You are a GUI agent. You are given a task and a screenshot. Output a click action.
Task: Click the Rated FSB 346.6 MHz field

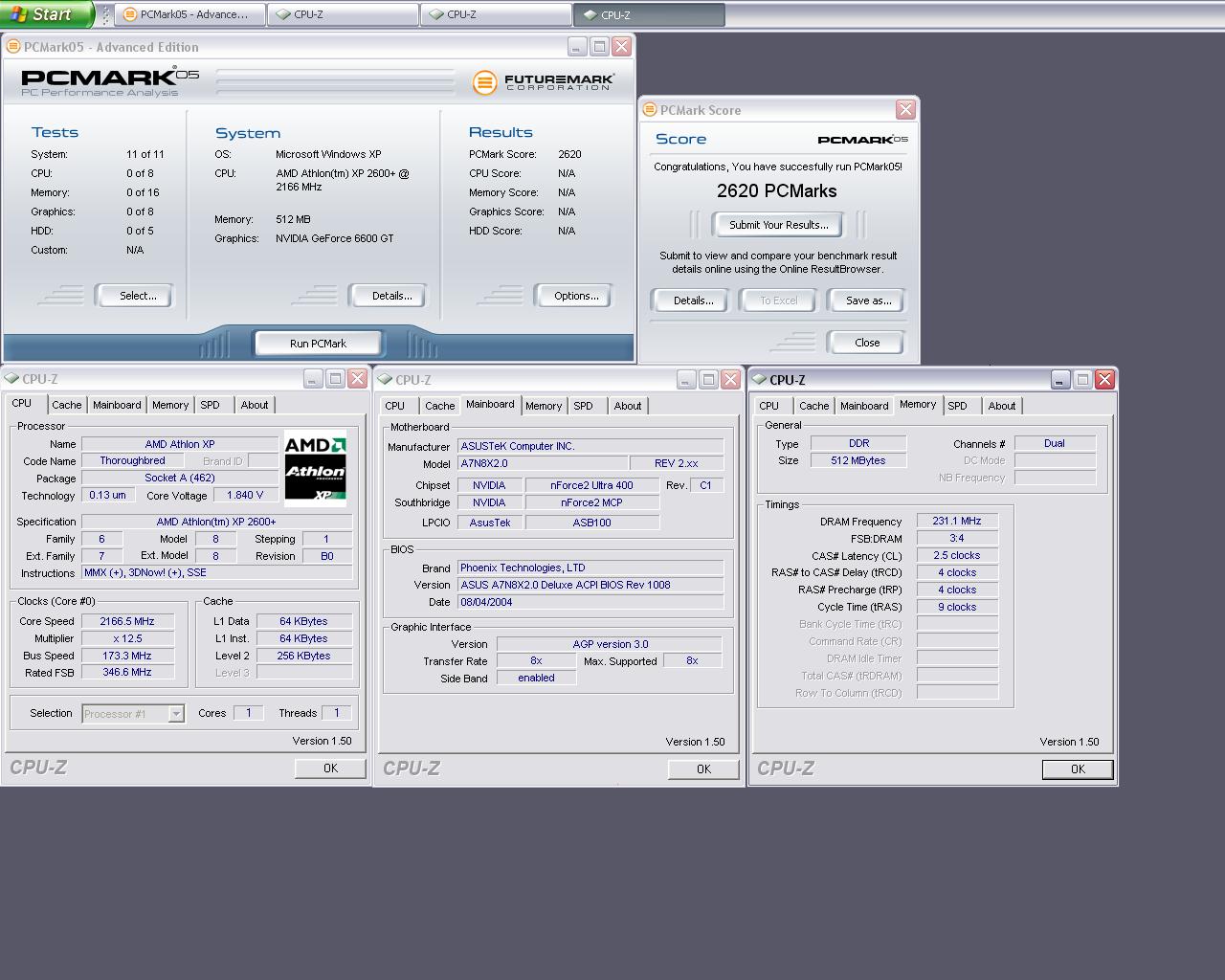tap(127, 672)
